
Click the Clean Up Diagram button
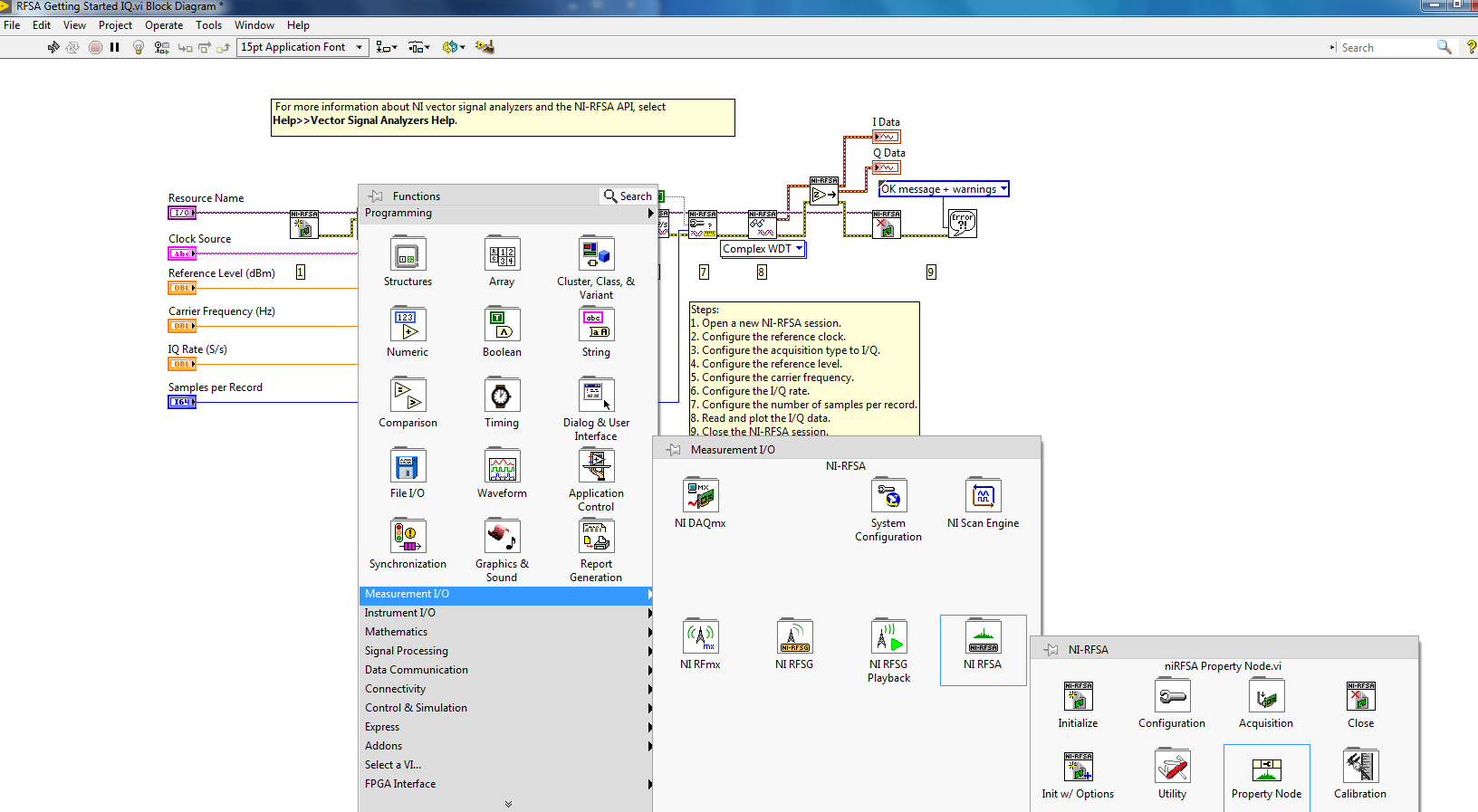tap(485, 47)
